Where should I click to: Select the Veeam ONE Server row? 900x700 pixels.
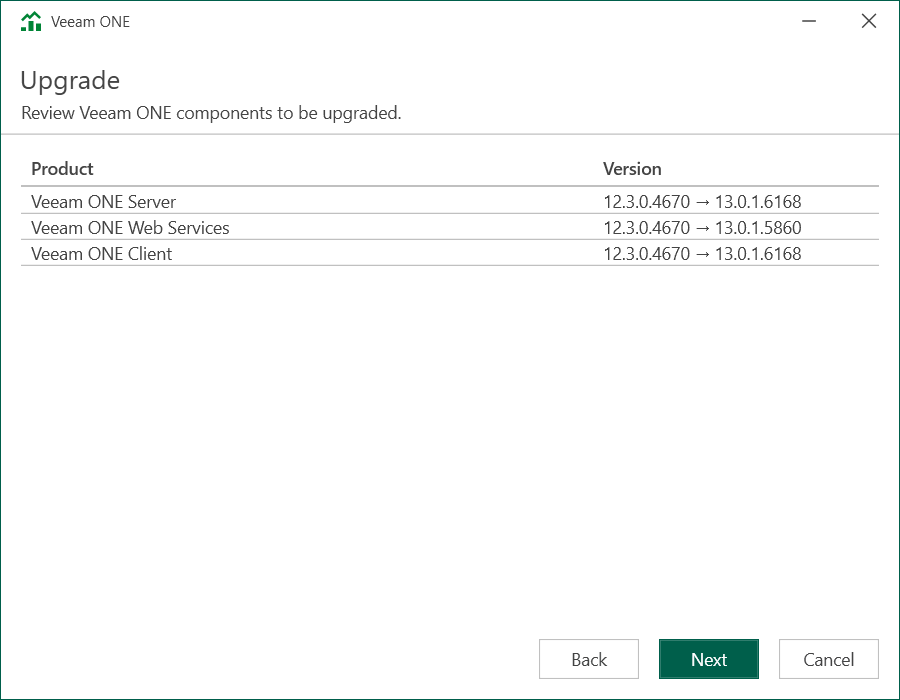coord(103,202)
